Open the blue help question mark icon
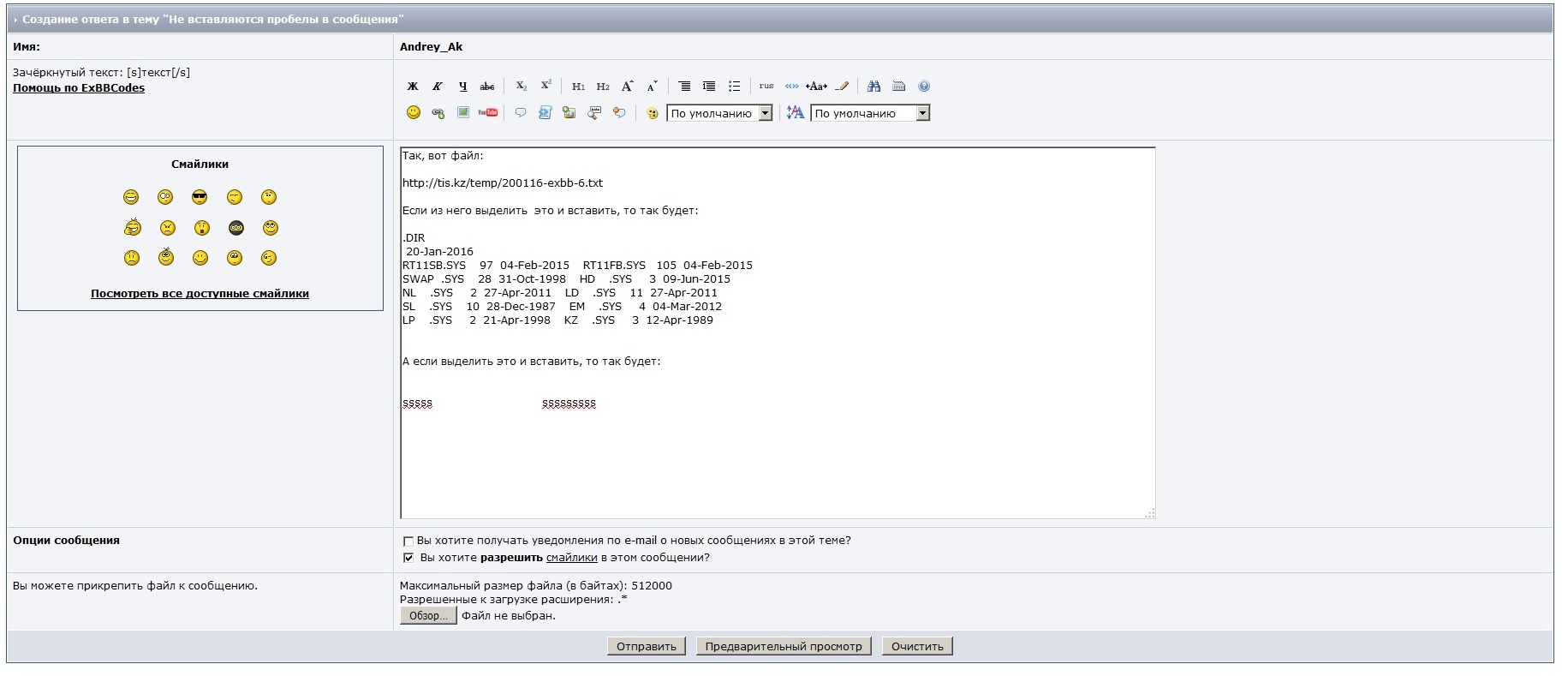Viewport: 1568px width, 676px height. click(x=923, y=87)
